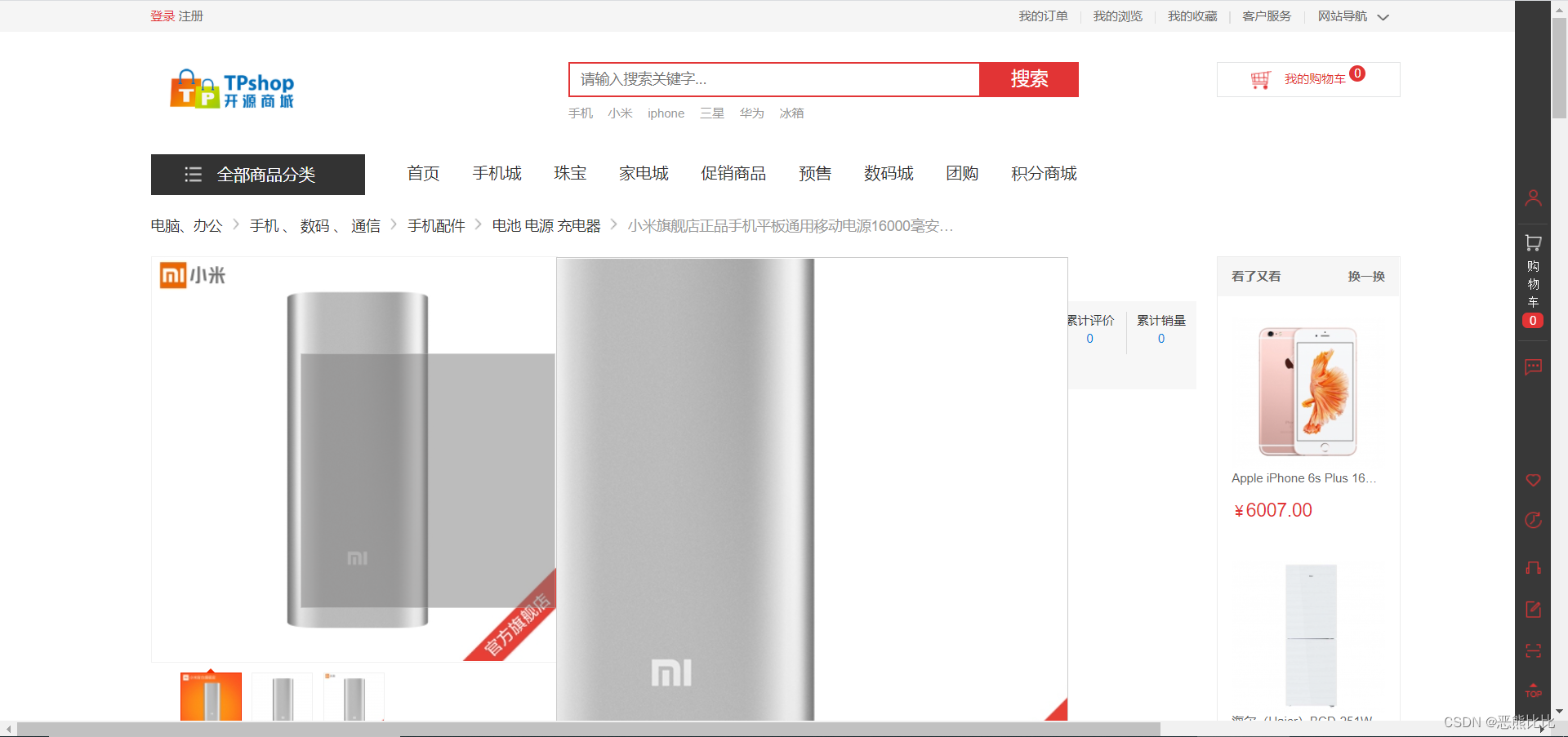The image size is (1568, 737).
Task: Open the 数码城 menu item
Action: point(889,173)
